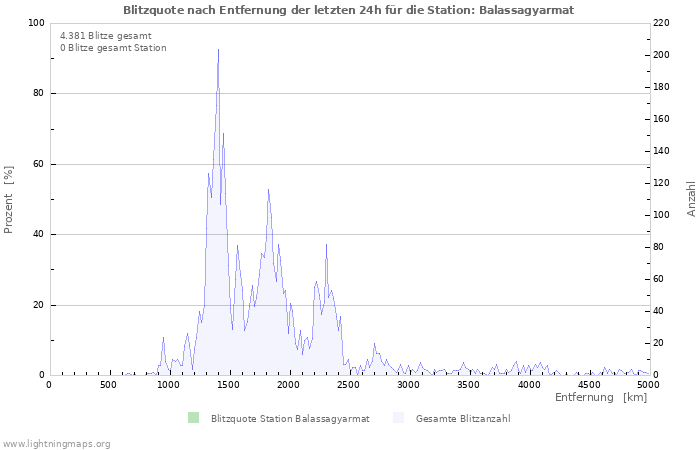Open the www.lightningmaps.org watermark link
The image size is (700, 450).
point(57,443)
